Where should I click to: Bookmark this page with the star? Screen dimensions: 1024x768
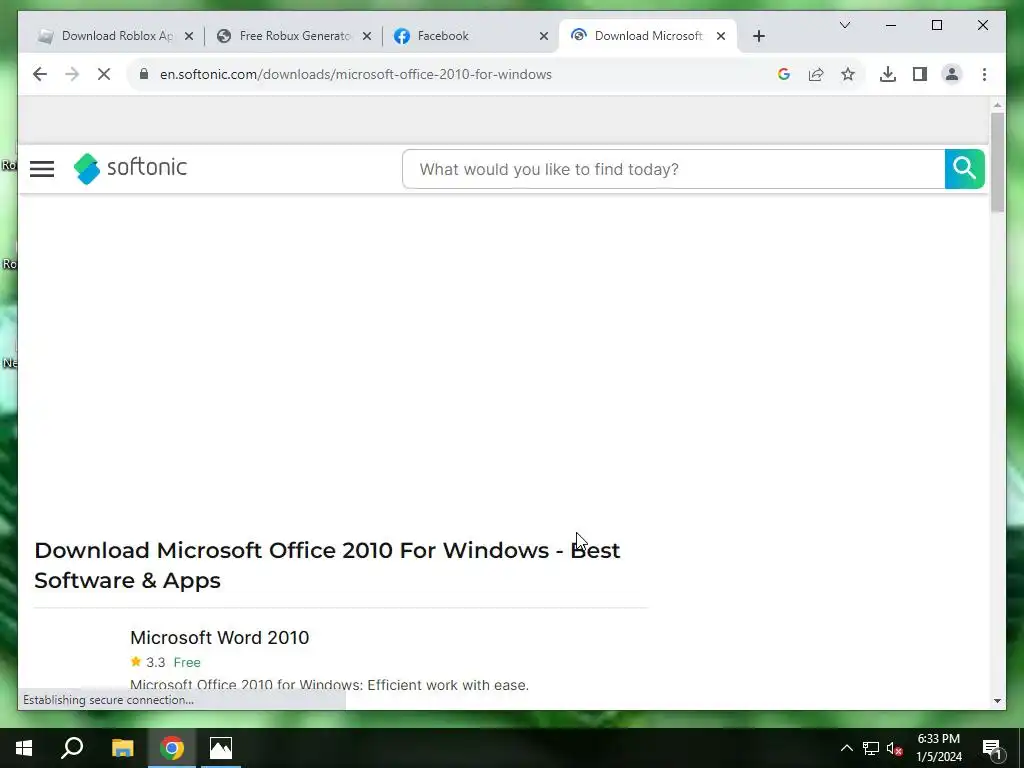coord(848,74)
